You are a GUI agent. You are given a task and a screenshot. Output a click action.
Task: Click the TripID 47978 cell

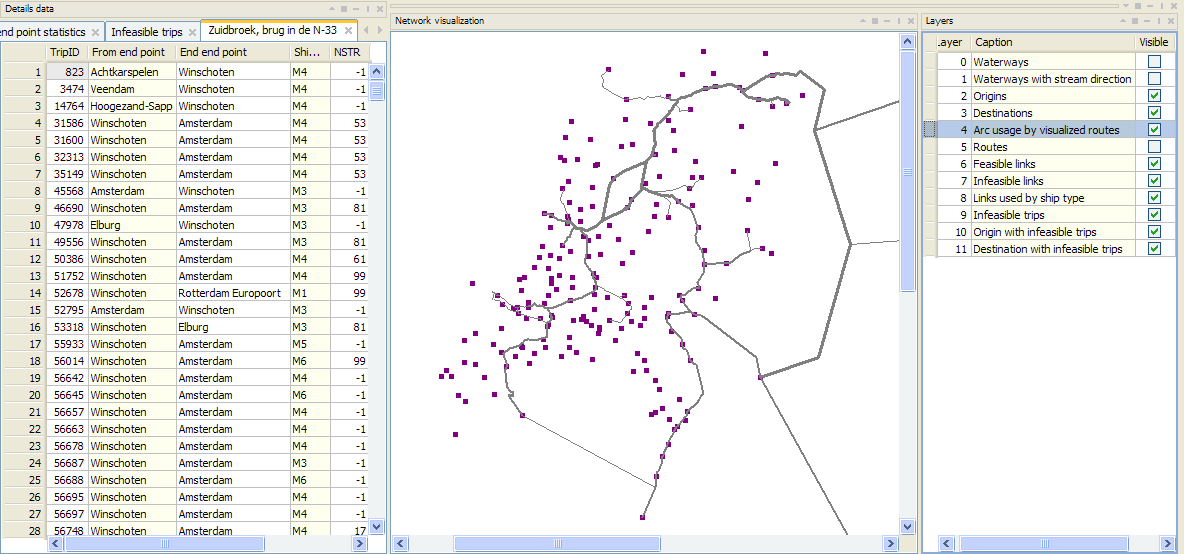coord(66,225)
